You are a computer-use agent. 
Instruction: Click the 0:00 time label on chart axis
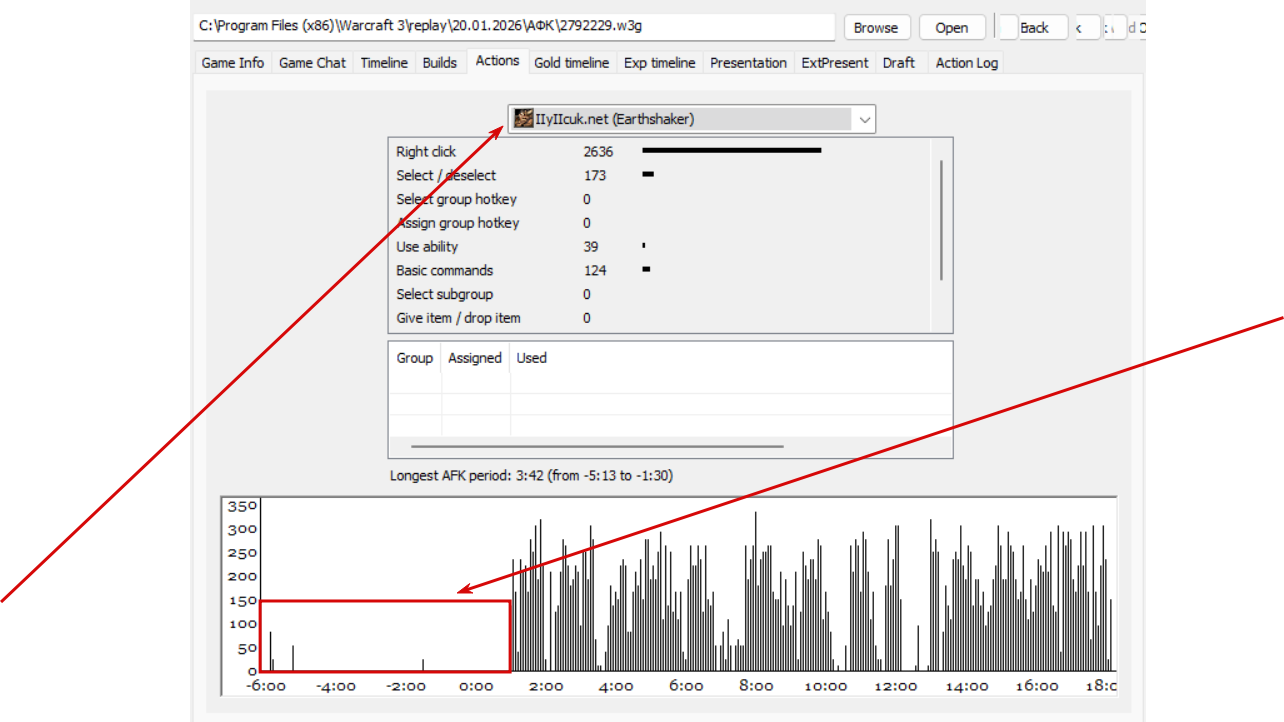pos(476,686)
